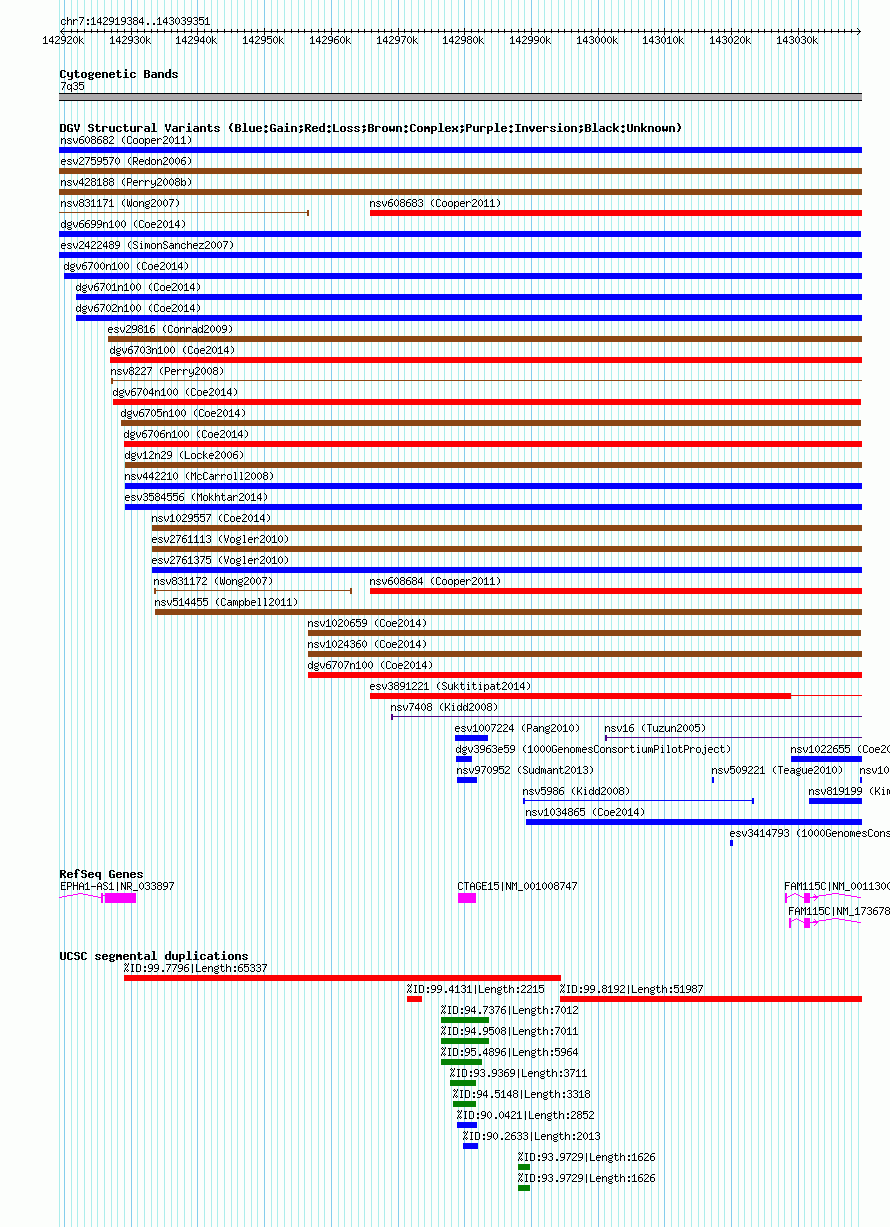
Task: Click the chr7:142919384..143039351 coordinate label
Action: [x=135, y=21]
